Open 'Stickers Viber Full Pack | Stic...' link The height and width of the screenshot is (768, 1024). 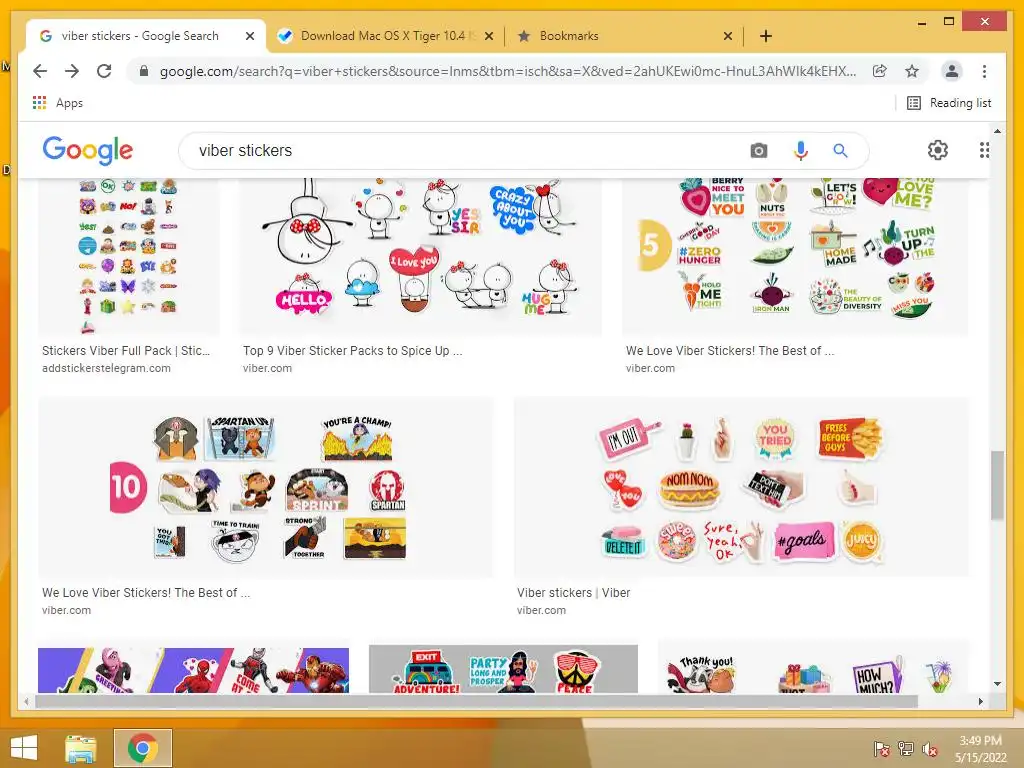click(126, 351)
